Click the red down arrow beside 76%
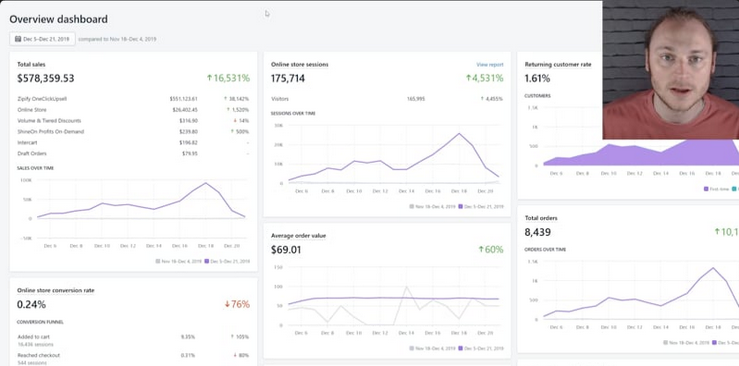The image size is (739, 366). (227, 304)
